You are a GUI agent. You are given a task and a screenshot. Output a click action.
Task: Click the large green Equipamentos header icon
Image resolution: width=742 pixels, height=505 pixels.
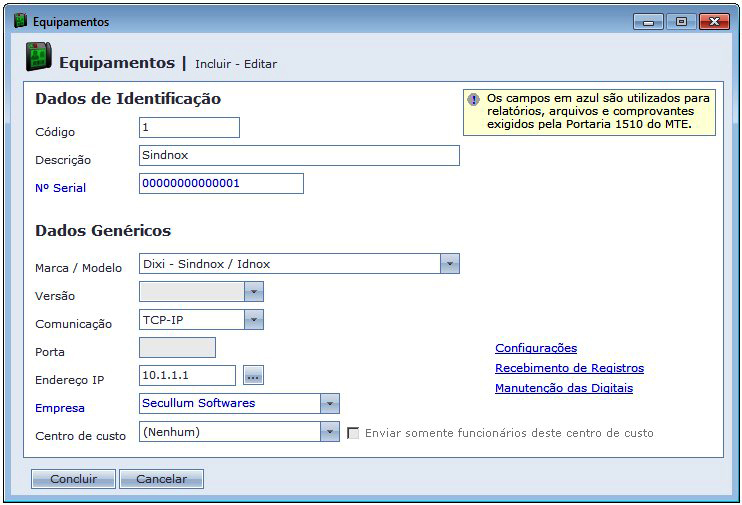click(x=39, y=56)
